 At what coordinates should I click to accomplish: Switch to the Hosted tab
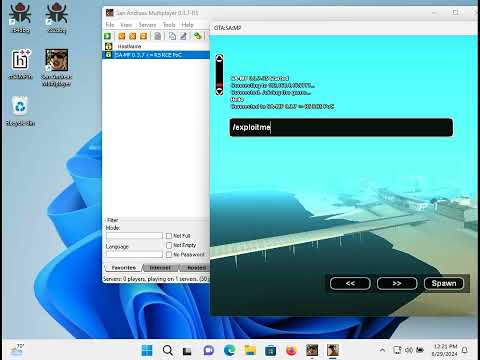click(196, 268)
